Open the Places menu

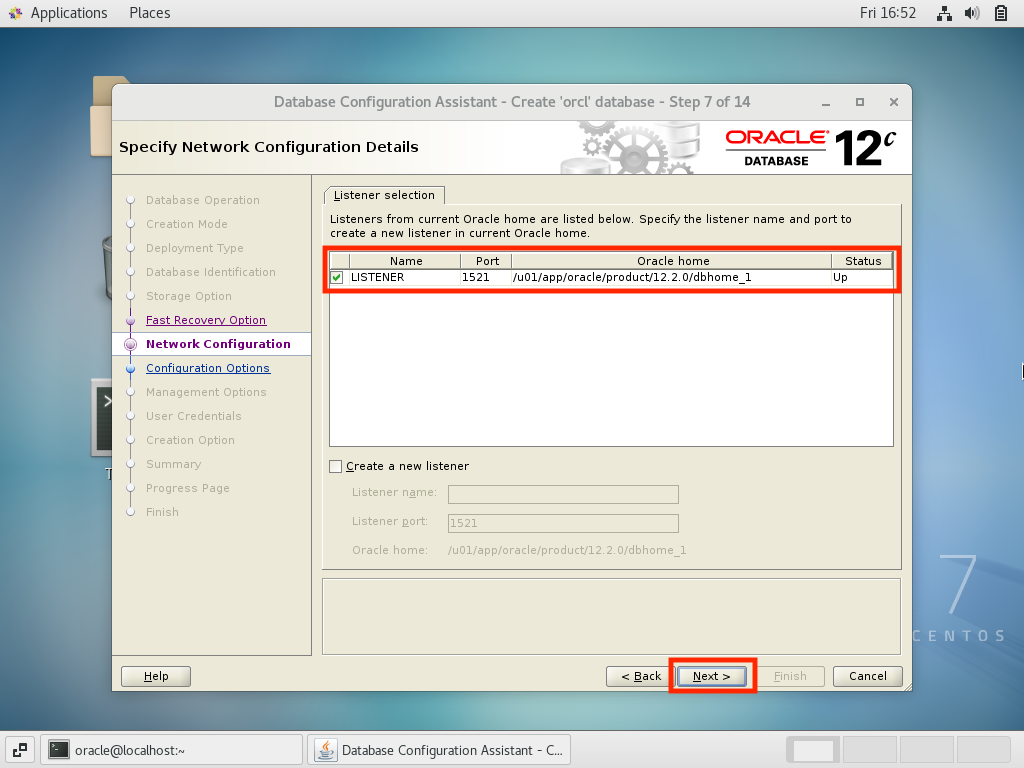click(x=150, y=13)
